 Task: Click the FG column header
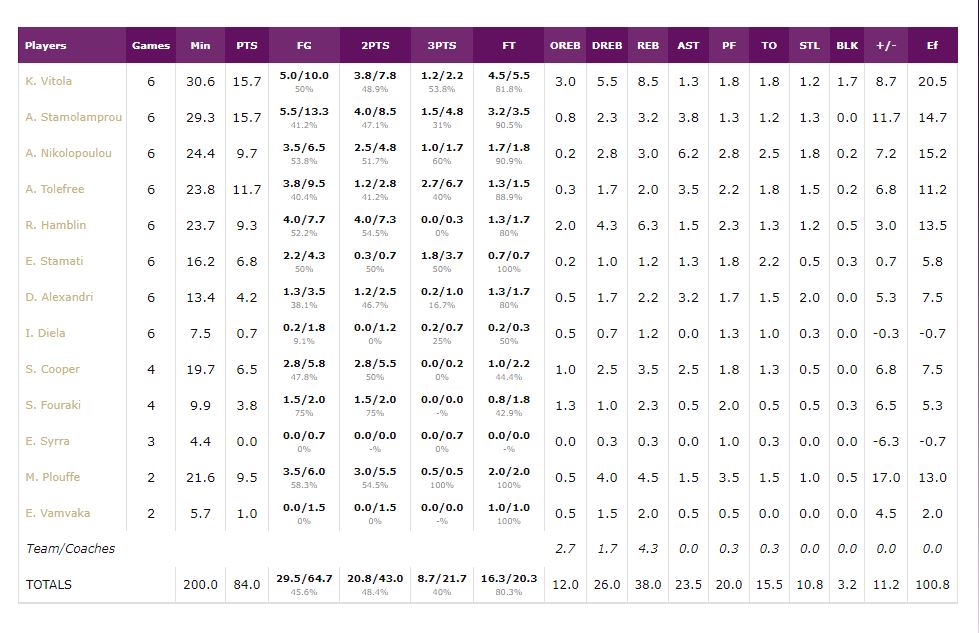tap(304, 45)
